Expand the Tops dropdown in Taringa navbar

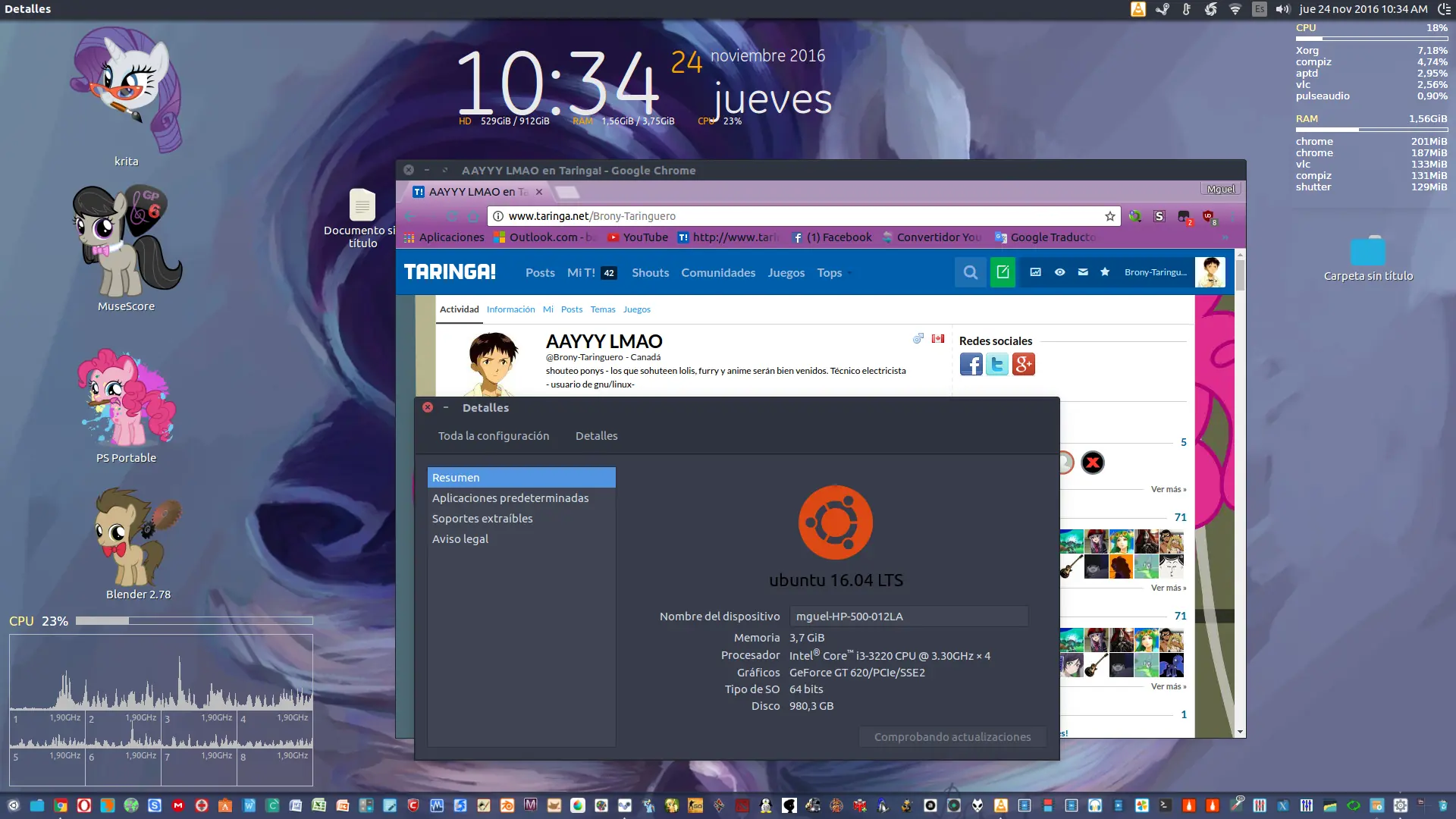click(833, 273)
